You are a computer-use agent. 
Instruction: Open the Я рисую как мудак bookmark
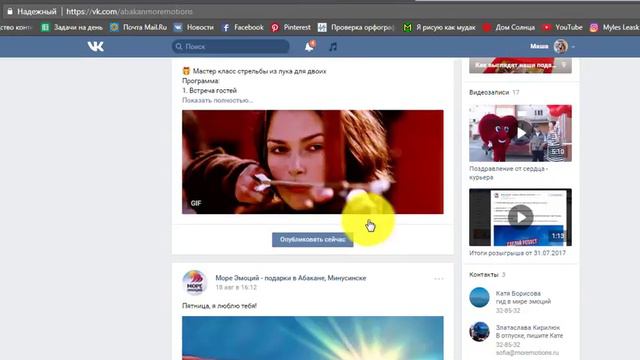[x=439, y=27]
